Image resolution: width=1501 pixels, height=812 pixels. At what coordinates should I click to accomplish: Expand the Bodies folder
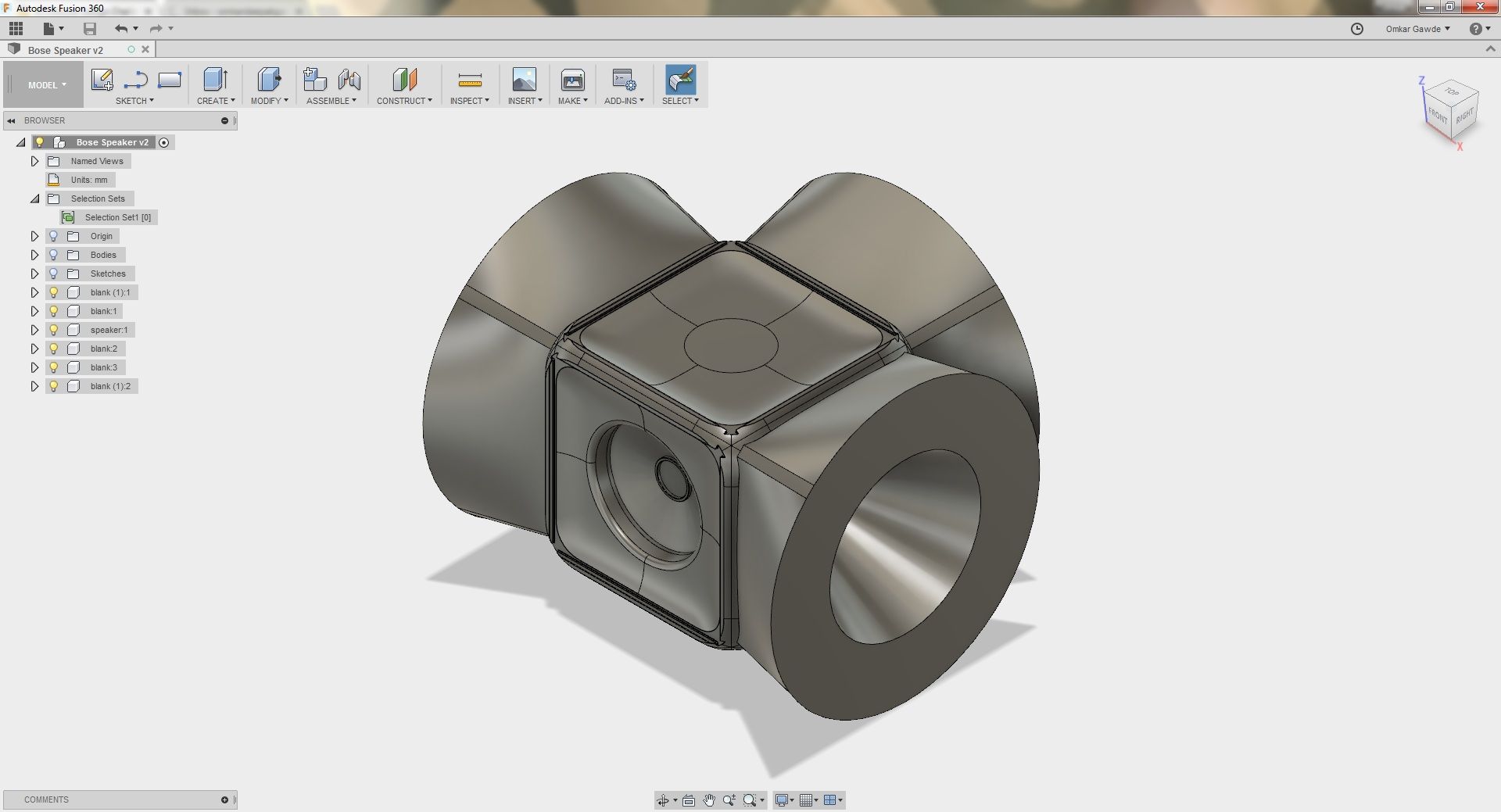34,255
